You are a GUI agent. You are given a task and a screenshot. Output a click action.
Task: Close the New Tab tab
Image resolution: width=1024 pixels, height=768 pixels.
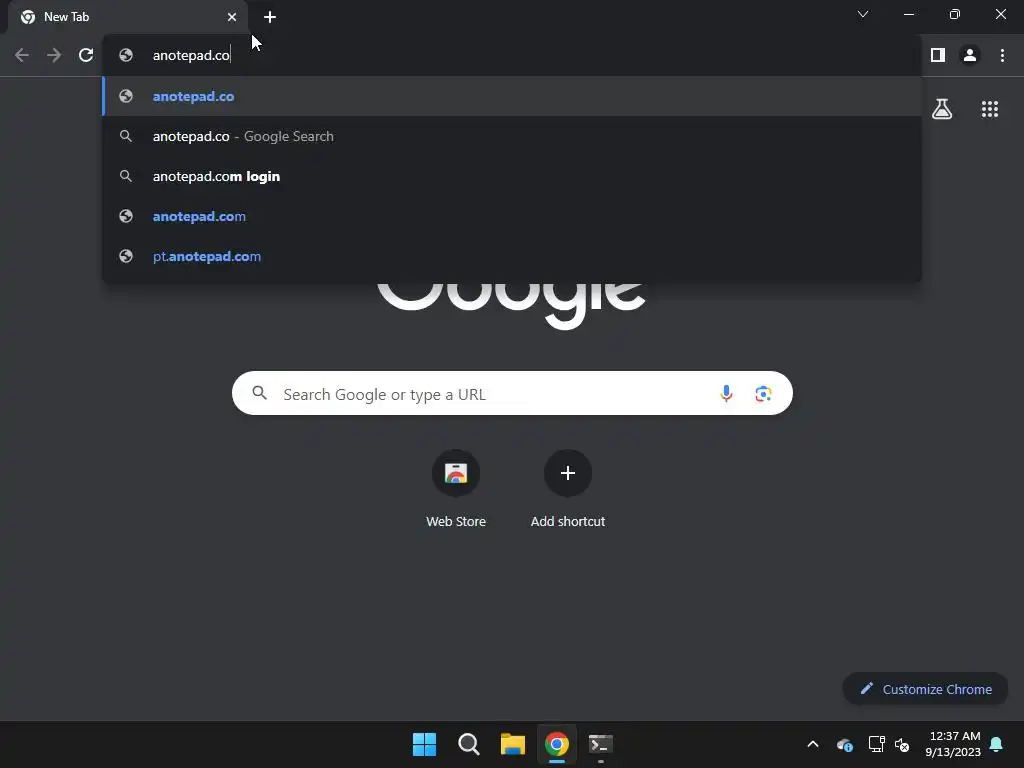coord(232,17)
